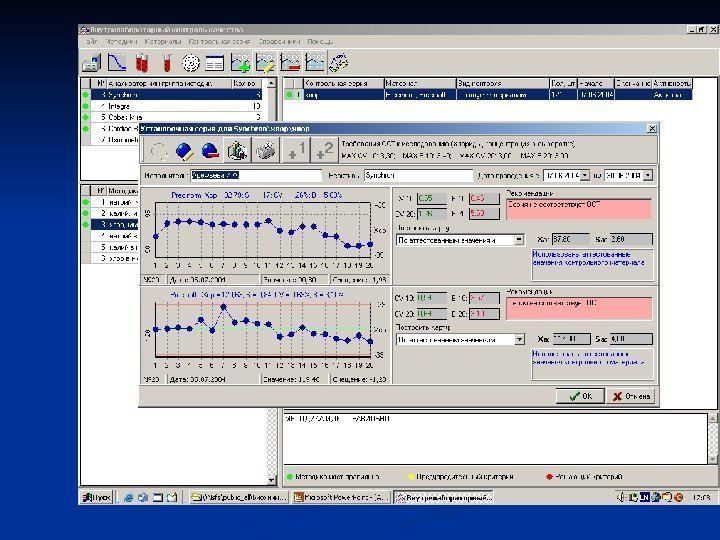Click point 11 on upper control chart
This screenshot has width=720, height=540.
click(269, 221)
